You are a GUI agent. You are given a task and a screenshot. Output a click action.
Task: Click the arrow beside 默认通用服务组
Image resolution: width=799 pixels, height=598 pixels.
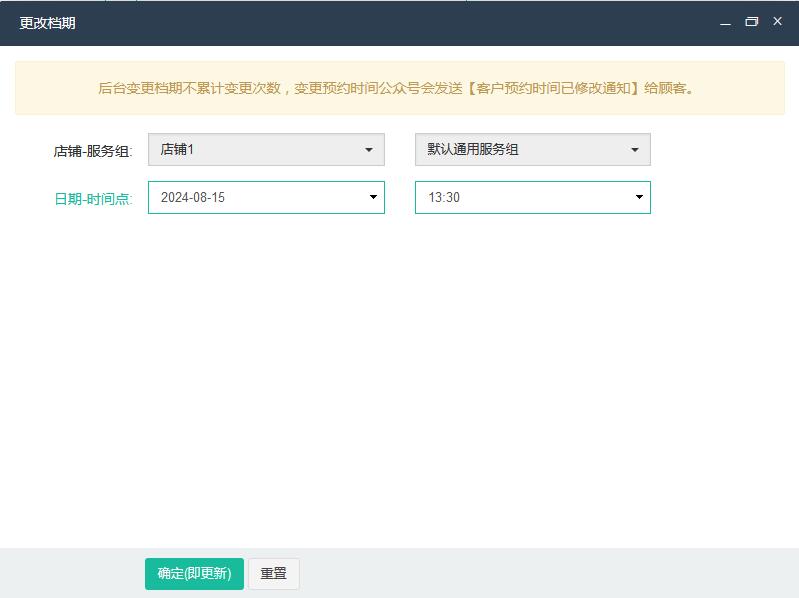[x=635, y=150]
